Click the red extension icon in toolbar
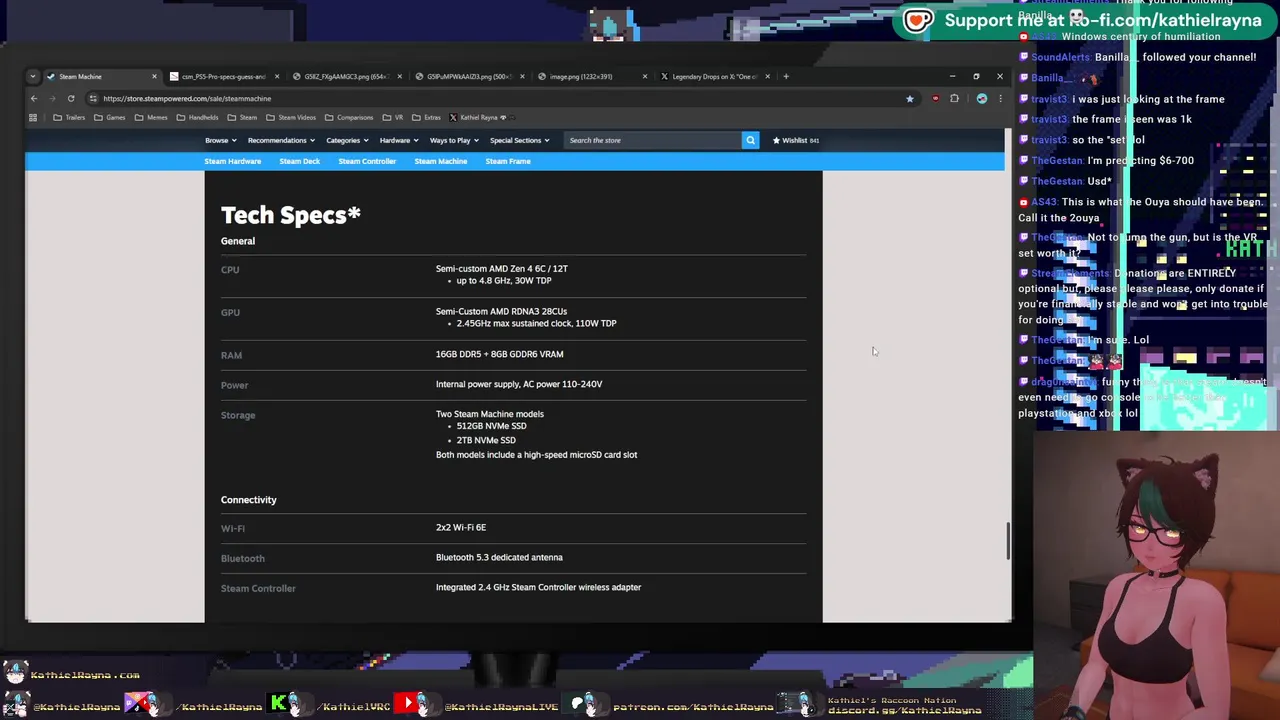 coord(935,98)
